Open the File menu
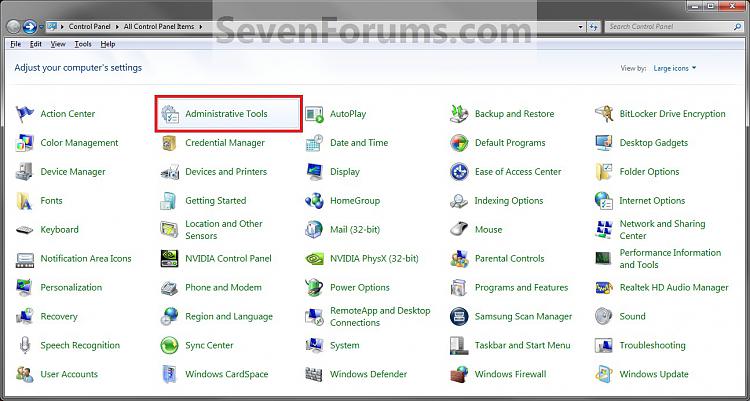The image size is (750, 401). click(15, 44)
